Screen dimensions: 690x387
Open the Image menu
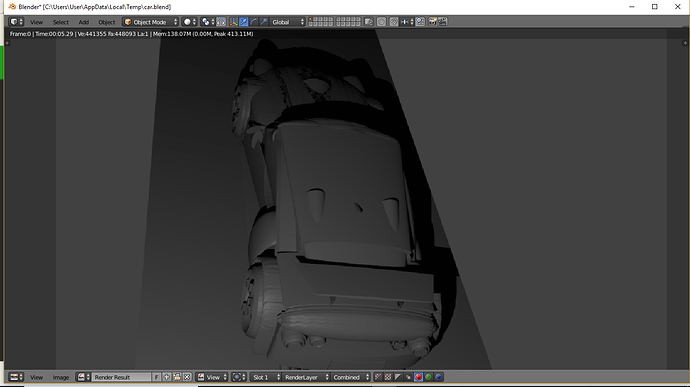(x=61, y=377)
